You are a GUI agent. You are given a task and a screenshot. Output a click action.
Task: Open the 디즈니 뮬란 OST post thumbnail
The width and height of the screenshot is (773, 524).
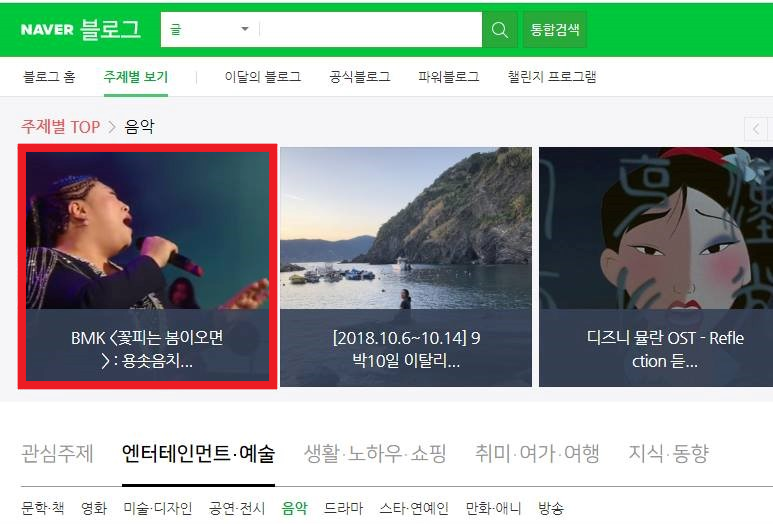pos(656,267)
